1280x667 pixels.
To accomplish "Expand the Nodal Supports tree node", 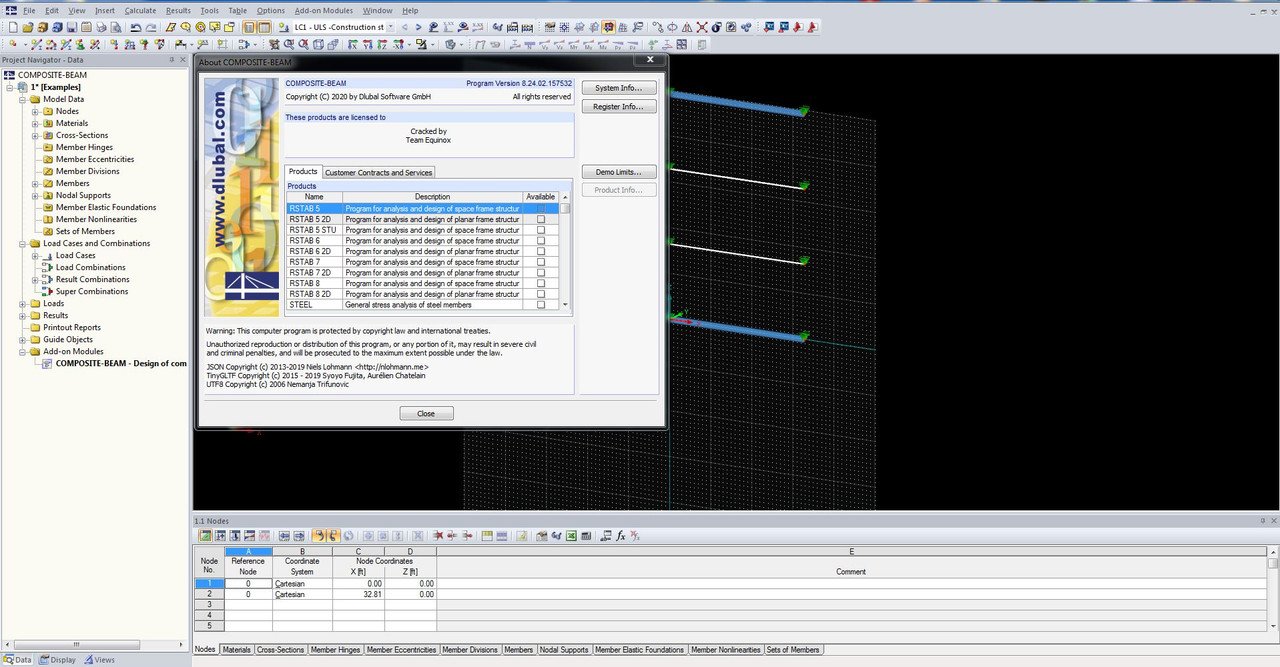I will click(x=35, y=195).
